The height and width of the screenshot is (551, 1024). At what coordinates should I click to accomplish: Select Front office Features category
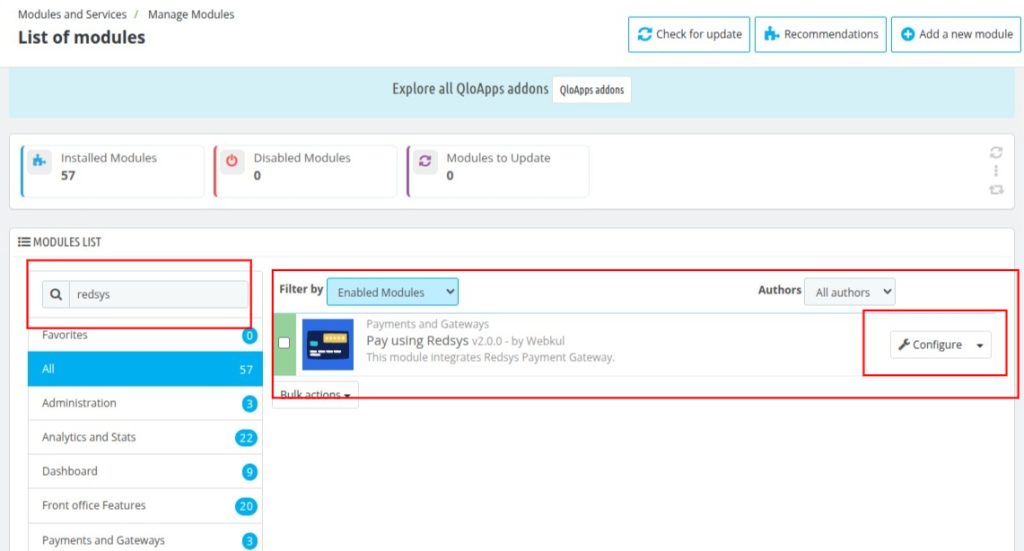[x=145, y=505]
